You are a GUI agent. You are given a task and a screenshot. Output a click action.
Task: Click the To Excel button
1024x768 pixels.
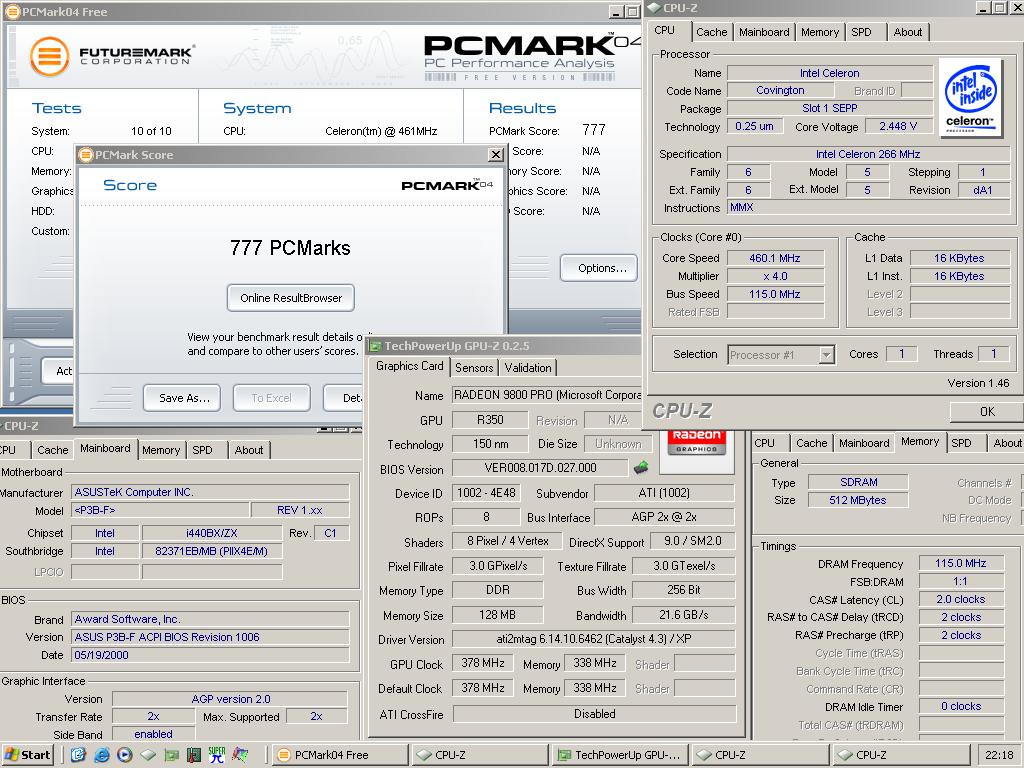click(x=271, y=398)
